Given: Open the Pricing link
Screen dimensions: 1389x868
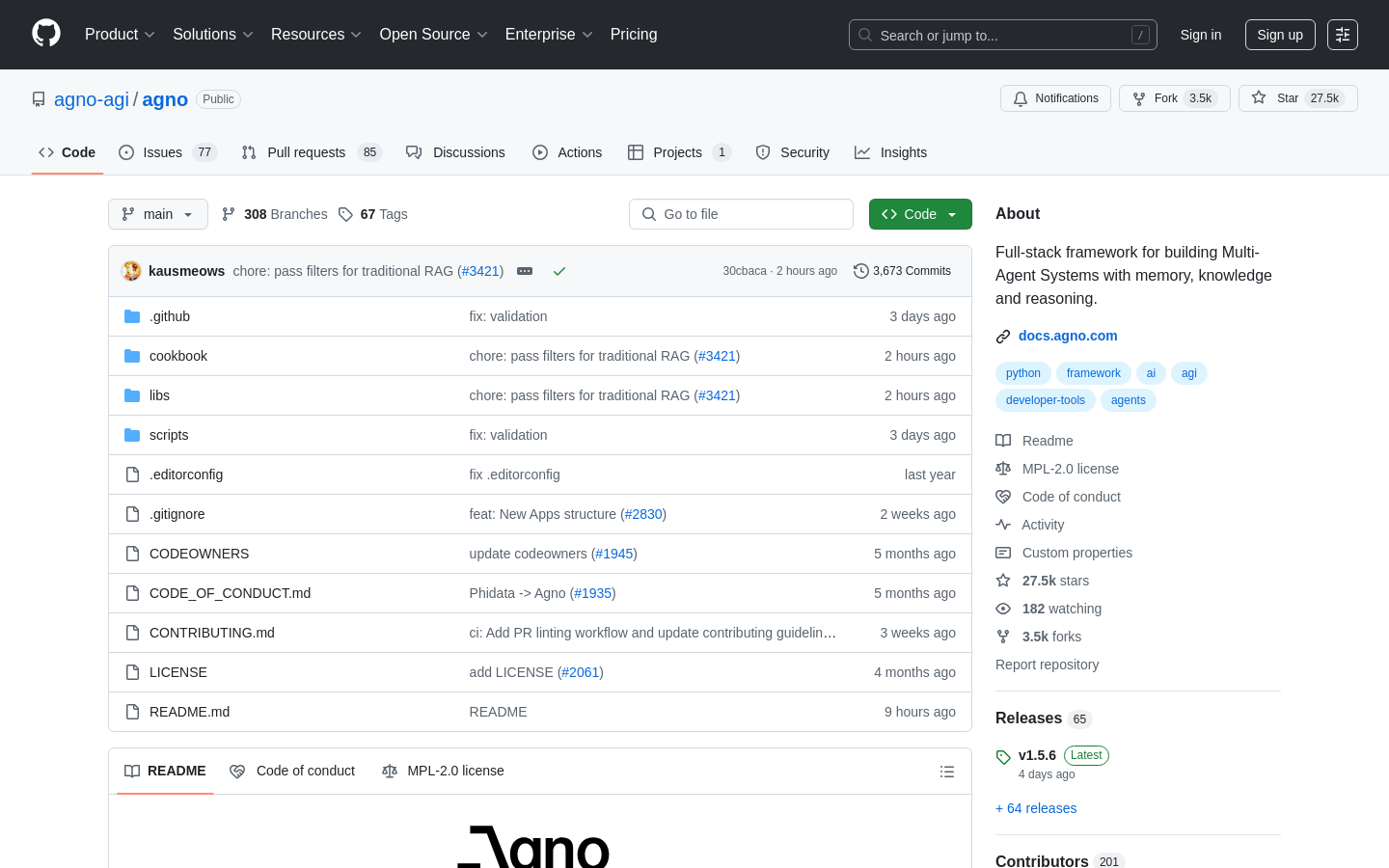Looking at the screenshot, I should [634, 35].
